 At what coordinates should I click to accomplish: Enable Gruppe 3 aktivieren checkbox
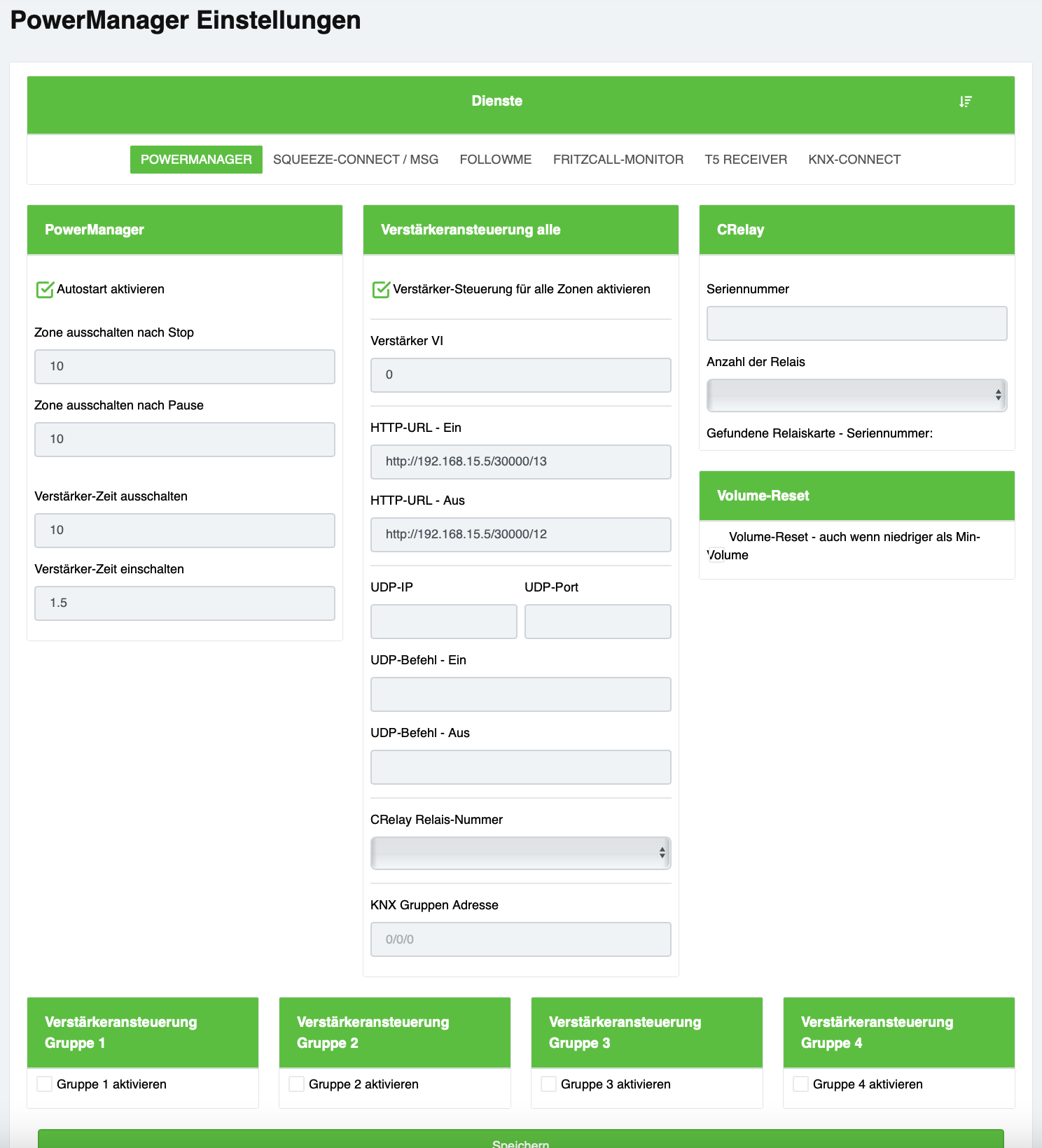coord(548,1084)
